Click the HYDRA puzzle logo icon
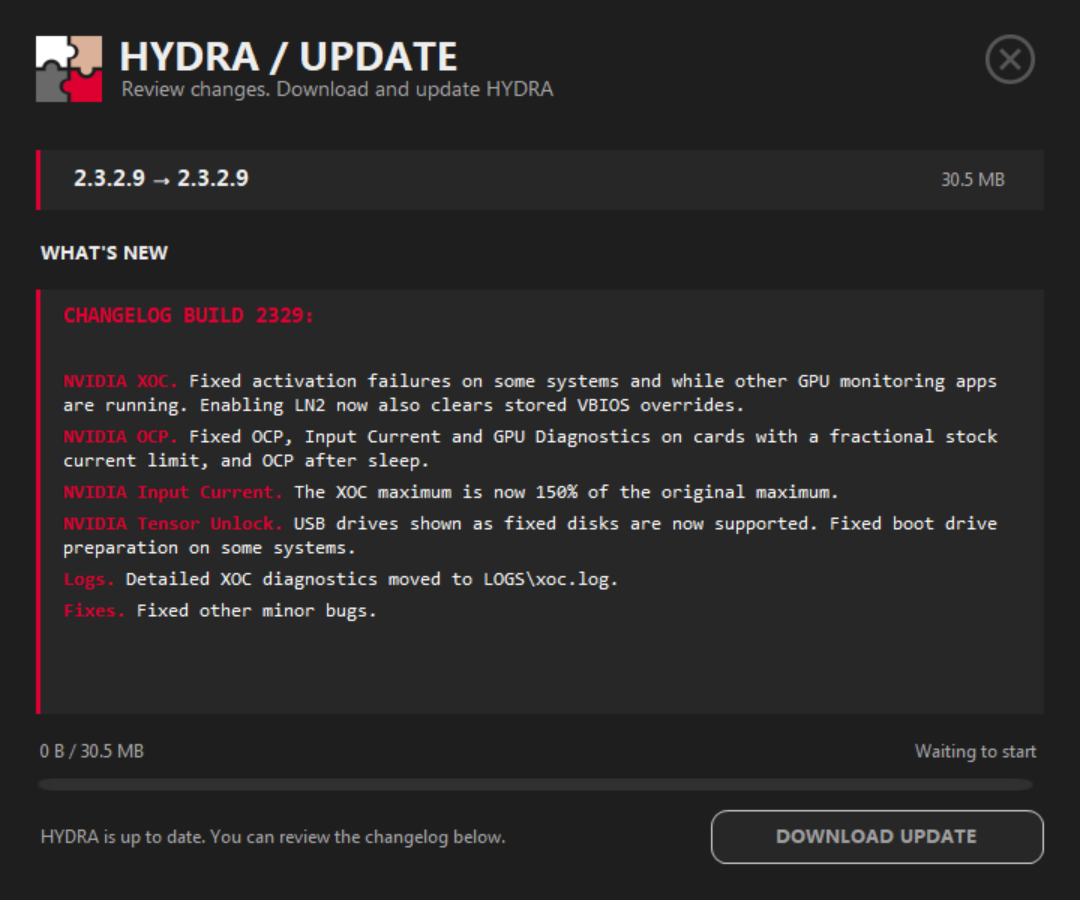Viewport: 1080px width, 900px height. click(69, 69)
